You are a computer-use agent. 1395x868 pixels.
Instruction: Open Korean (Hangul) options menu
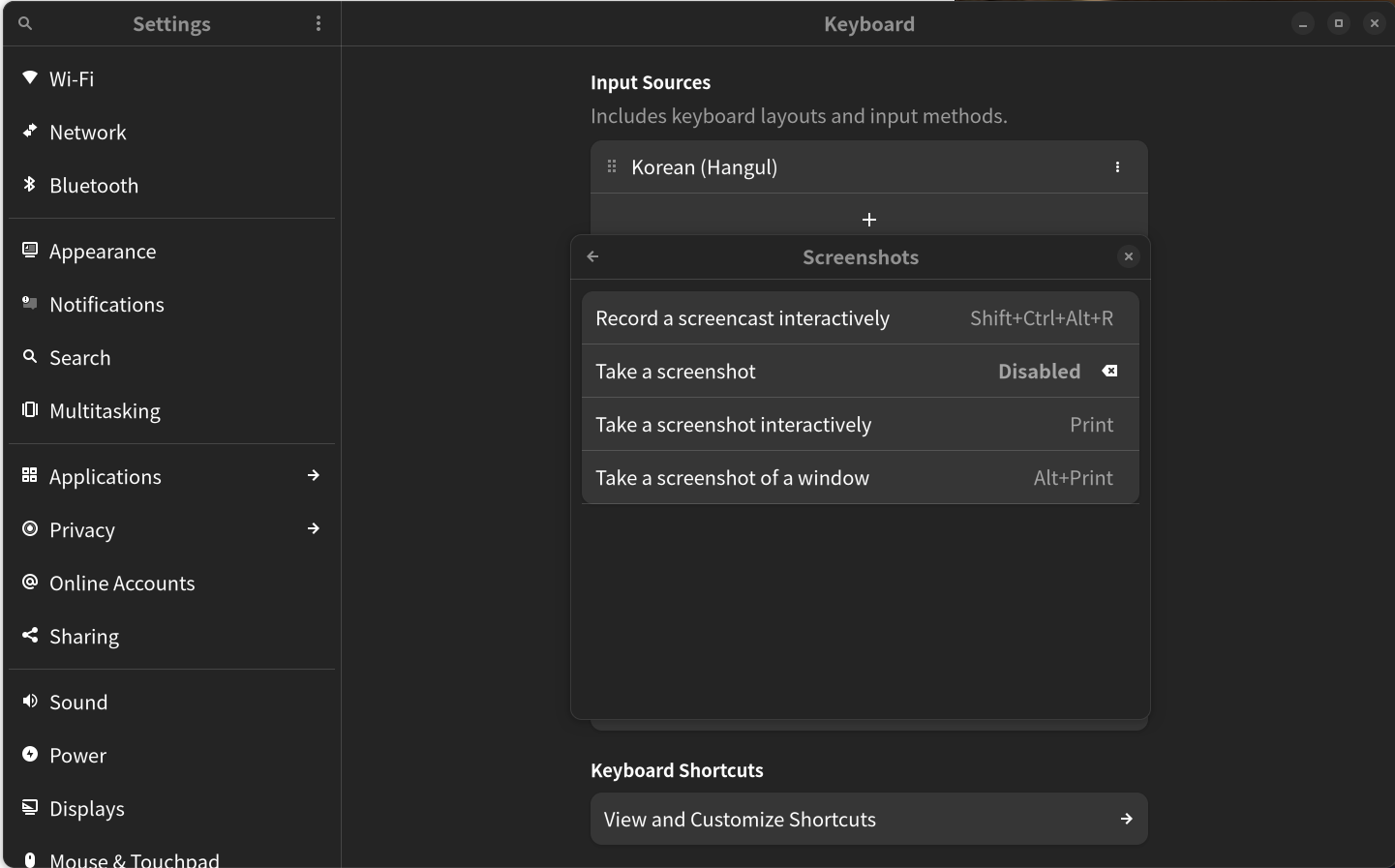tap(1117, 166)
